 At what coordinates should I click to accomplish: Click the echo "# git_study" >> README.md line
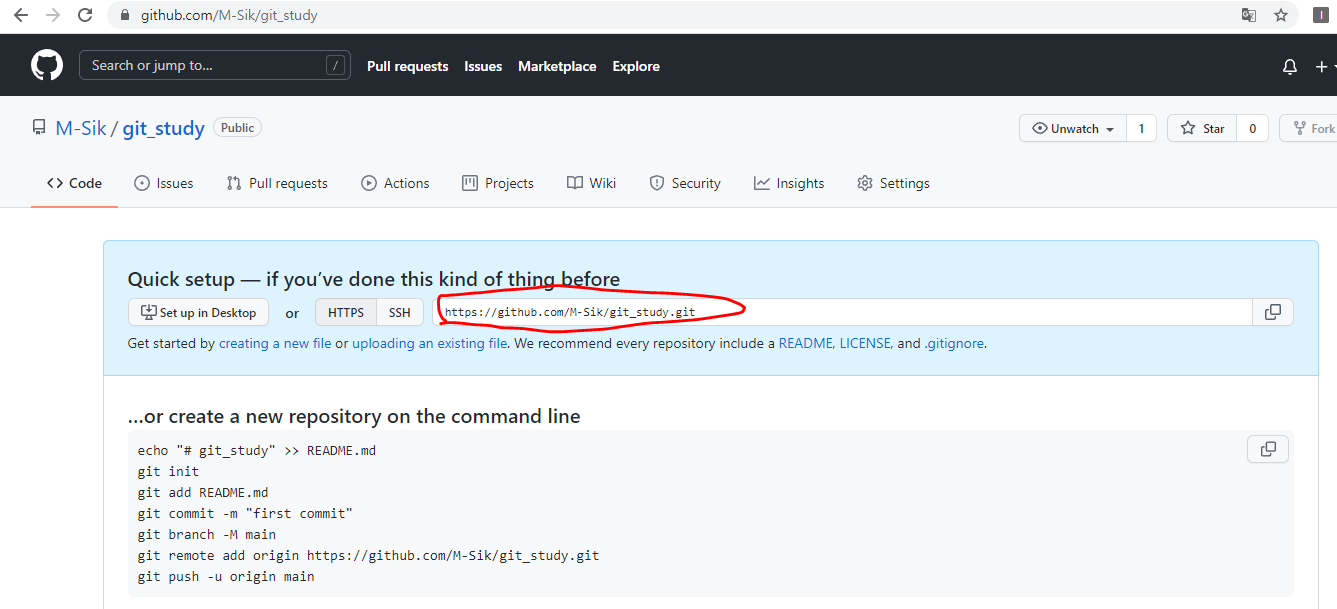pos(257,450)
